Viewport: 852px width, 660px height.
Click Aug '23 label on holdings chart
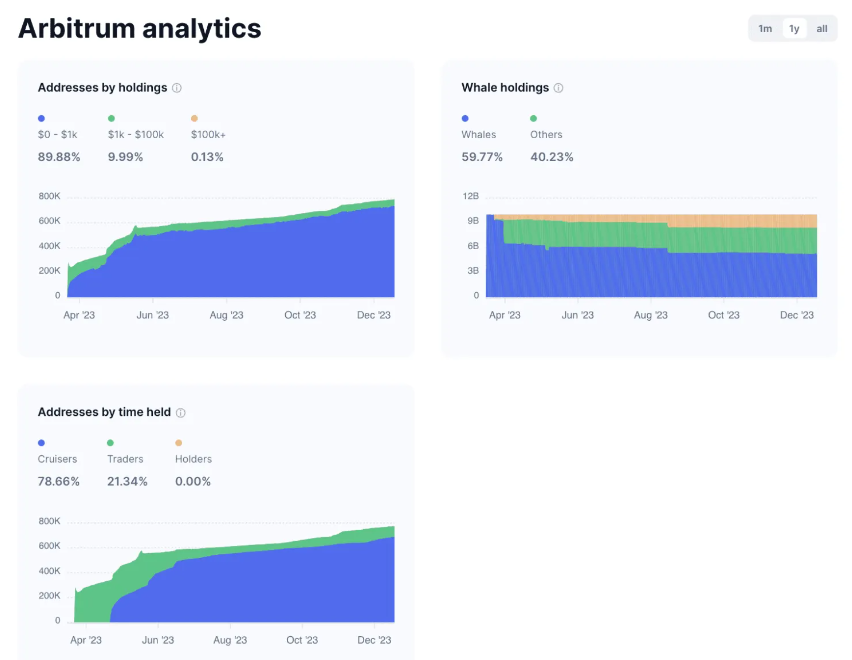pyautogui.click(x=226, y=315)
